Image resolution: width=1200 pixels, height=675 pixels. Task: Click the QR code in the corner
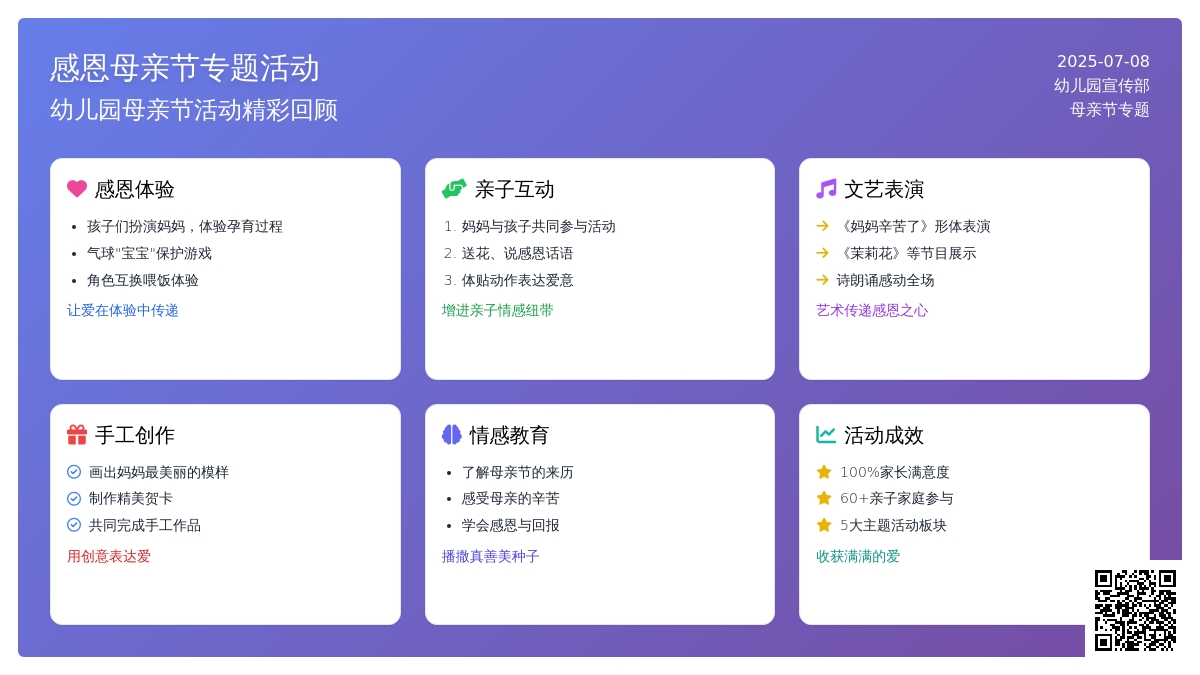pos(1135,610)
